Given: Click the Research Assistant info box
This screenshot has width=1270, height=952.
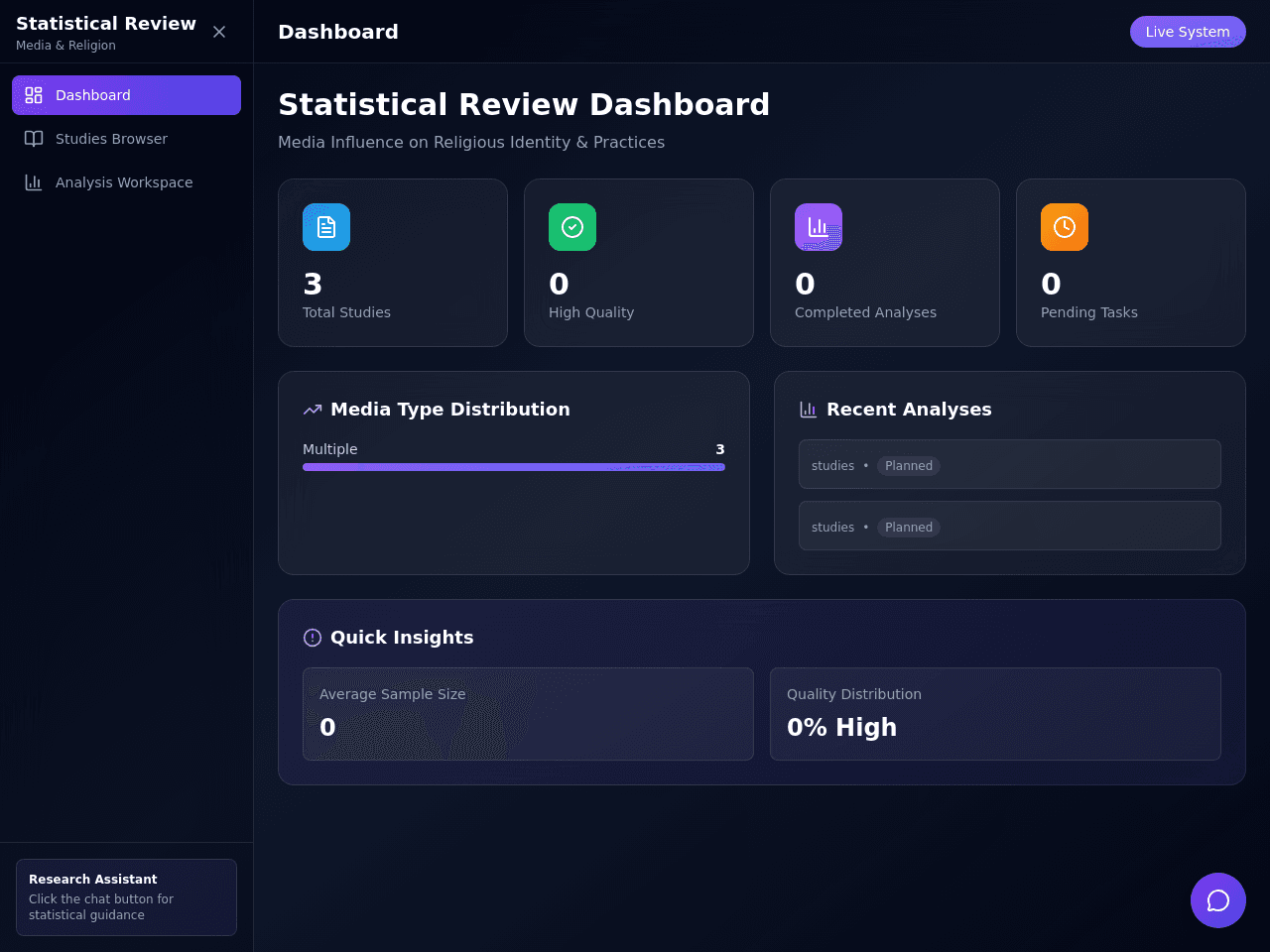Looking at the screenshot, I should point(126,897).
